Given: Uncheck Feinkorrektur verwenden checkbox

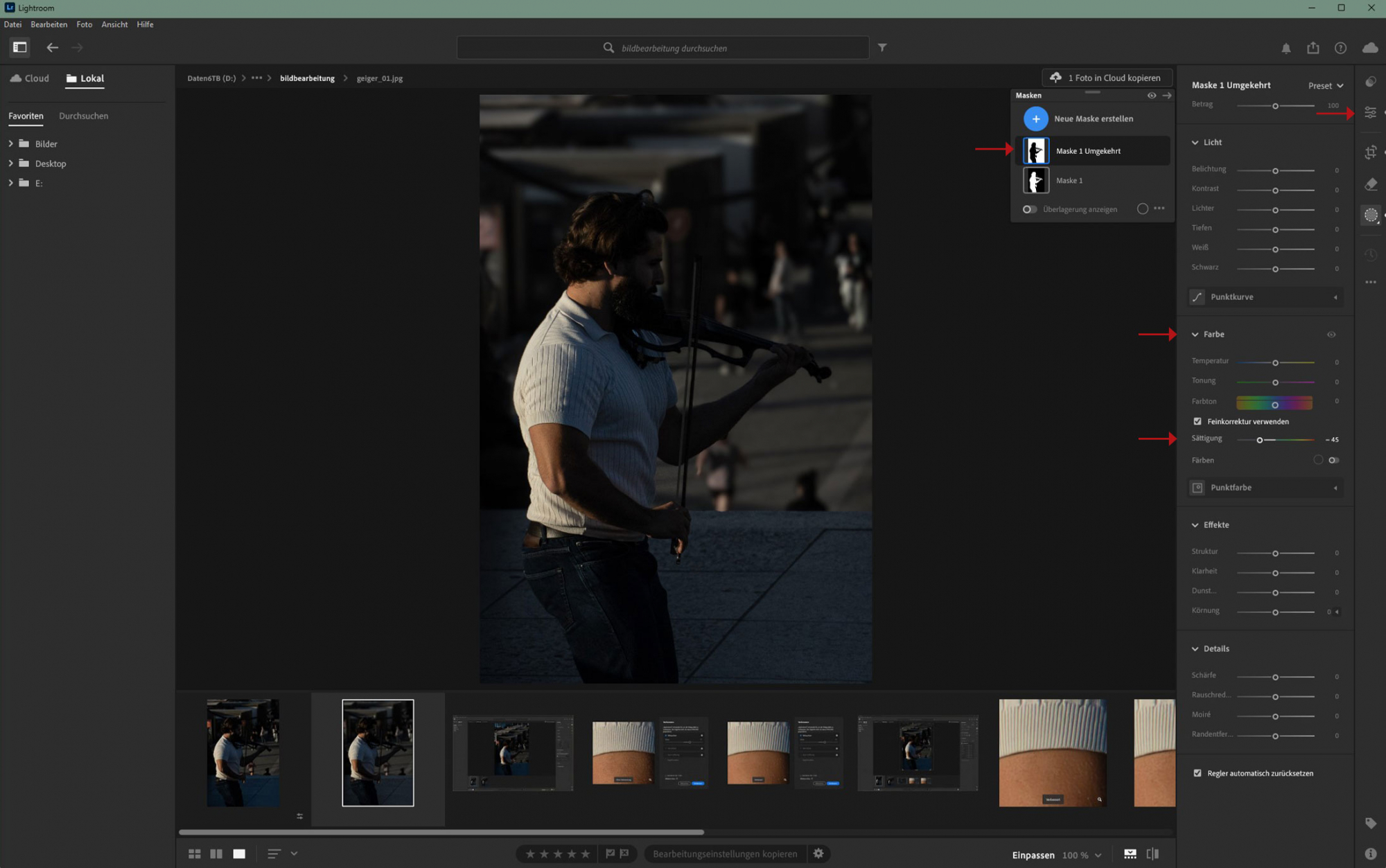Looking at the screenshot, I should 1198,421.
